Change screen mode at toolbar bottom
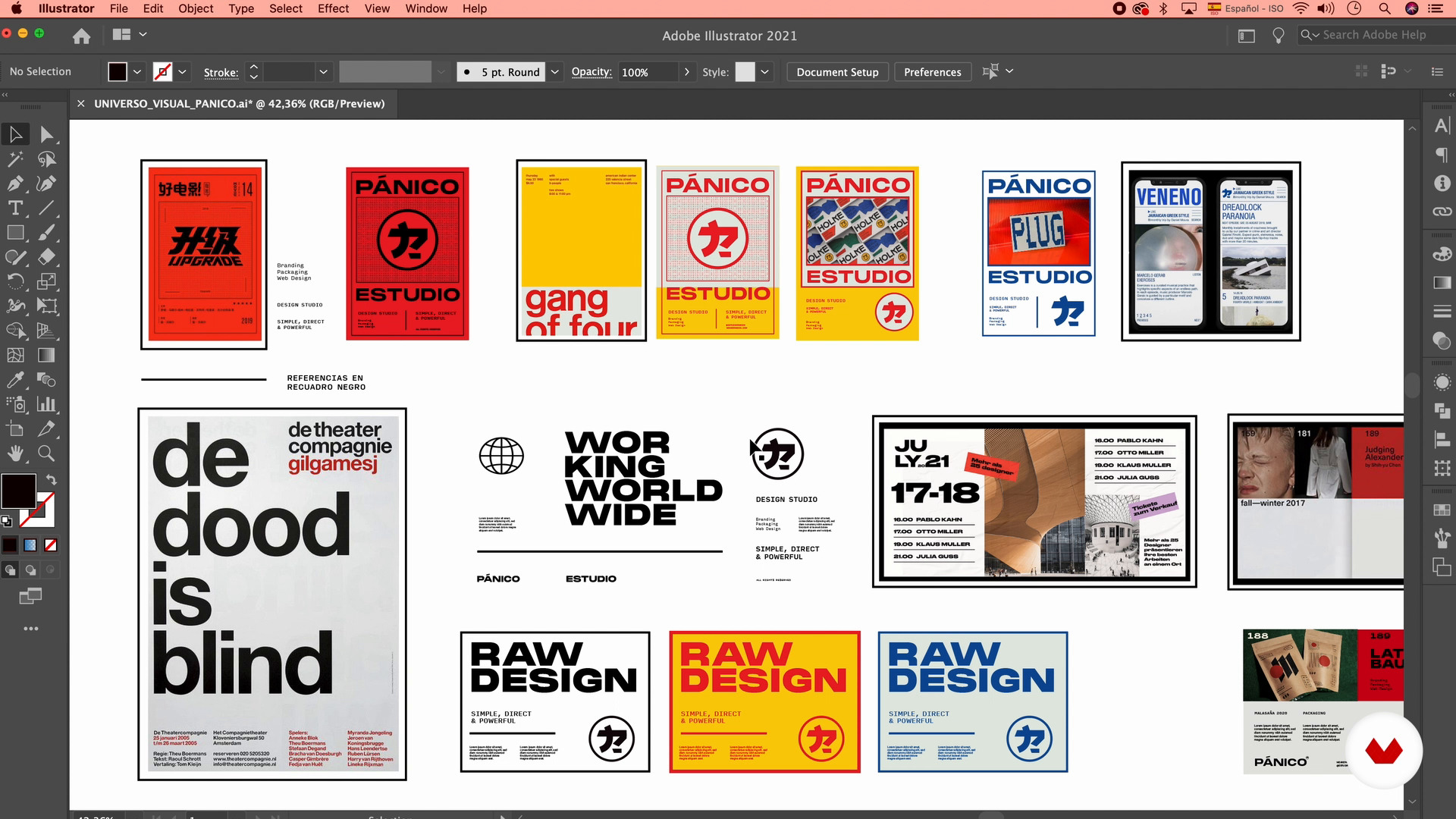Viewport: 1456px width, 819px height. click(x=30, y=597)
